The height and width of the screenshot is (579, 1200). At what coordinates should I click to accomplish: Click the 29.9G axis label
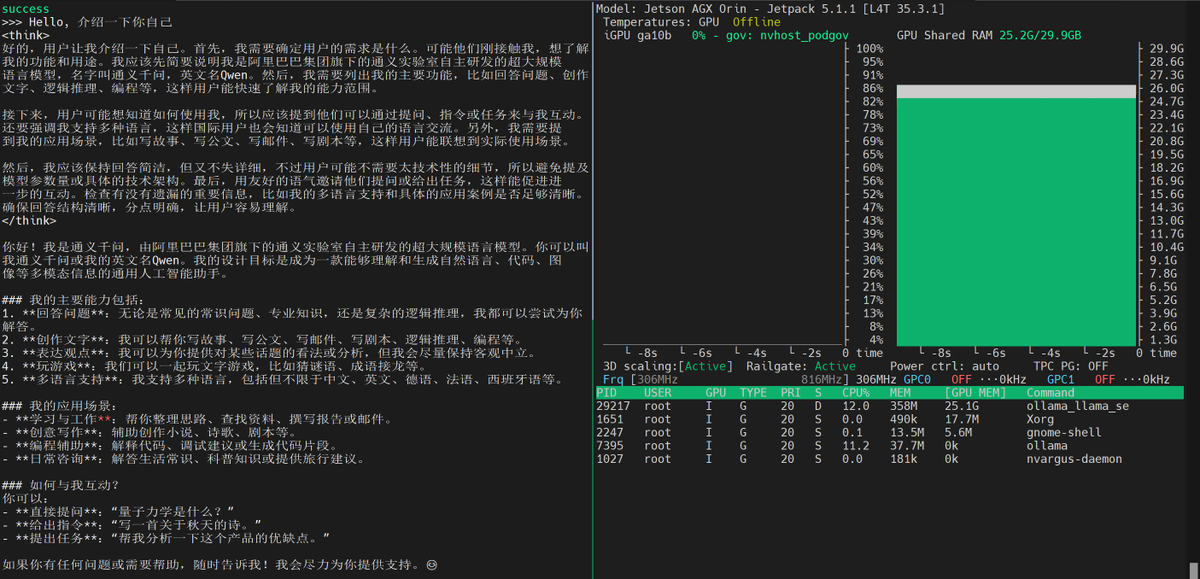pyautogui.click(x=1167, y=48)
